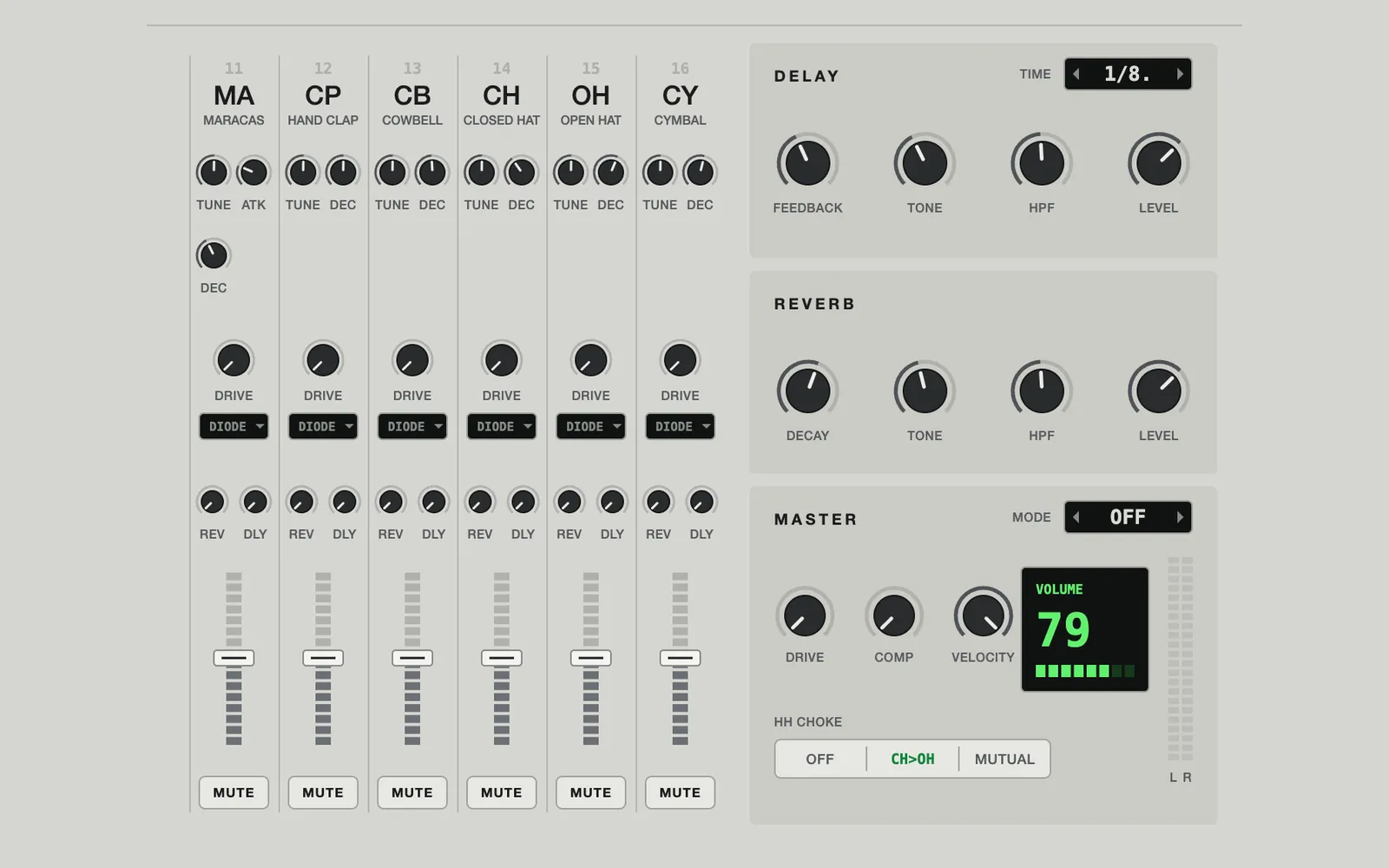This screenshot has width=1389, height=868.
Task: Mute the Maracas channel
Action: point(234,792)
